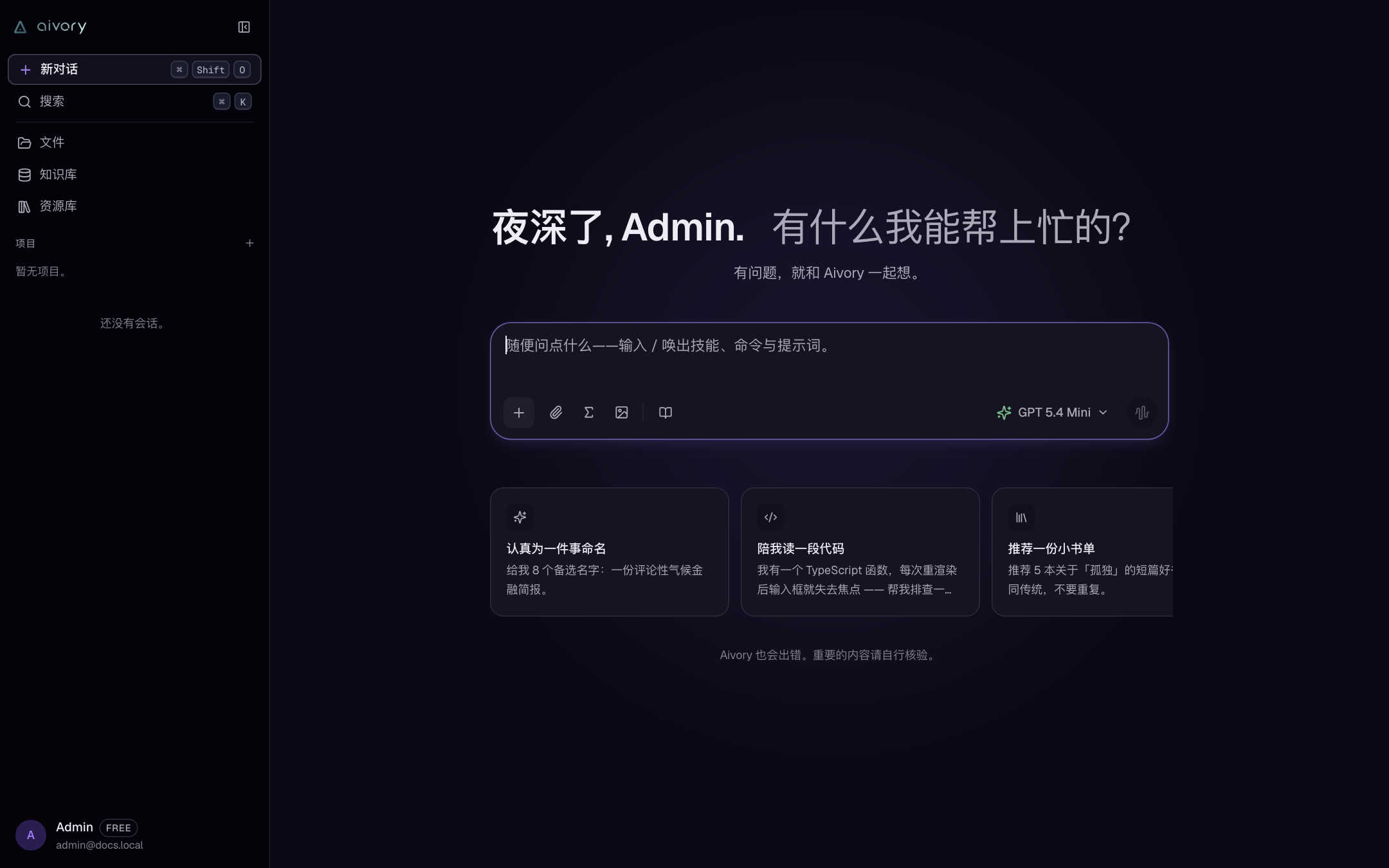Select the 推荐一份小书单 suggestion card
This screenshot has height=868, width=1389.
[x=1083, y=552]
